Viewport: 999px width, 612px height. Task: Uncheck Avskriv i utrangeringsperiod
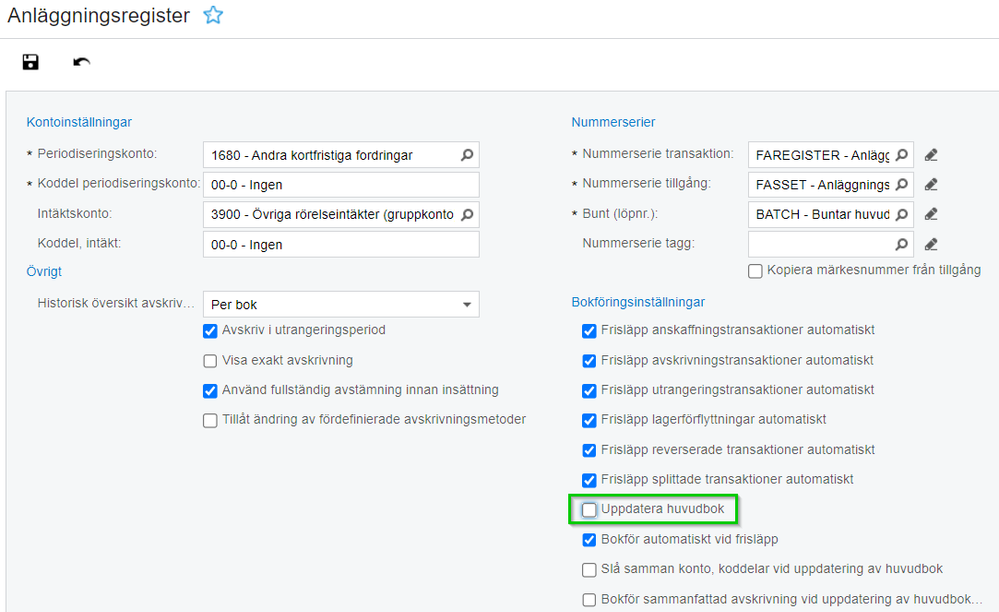click(210, 331)
